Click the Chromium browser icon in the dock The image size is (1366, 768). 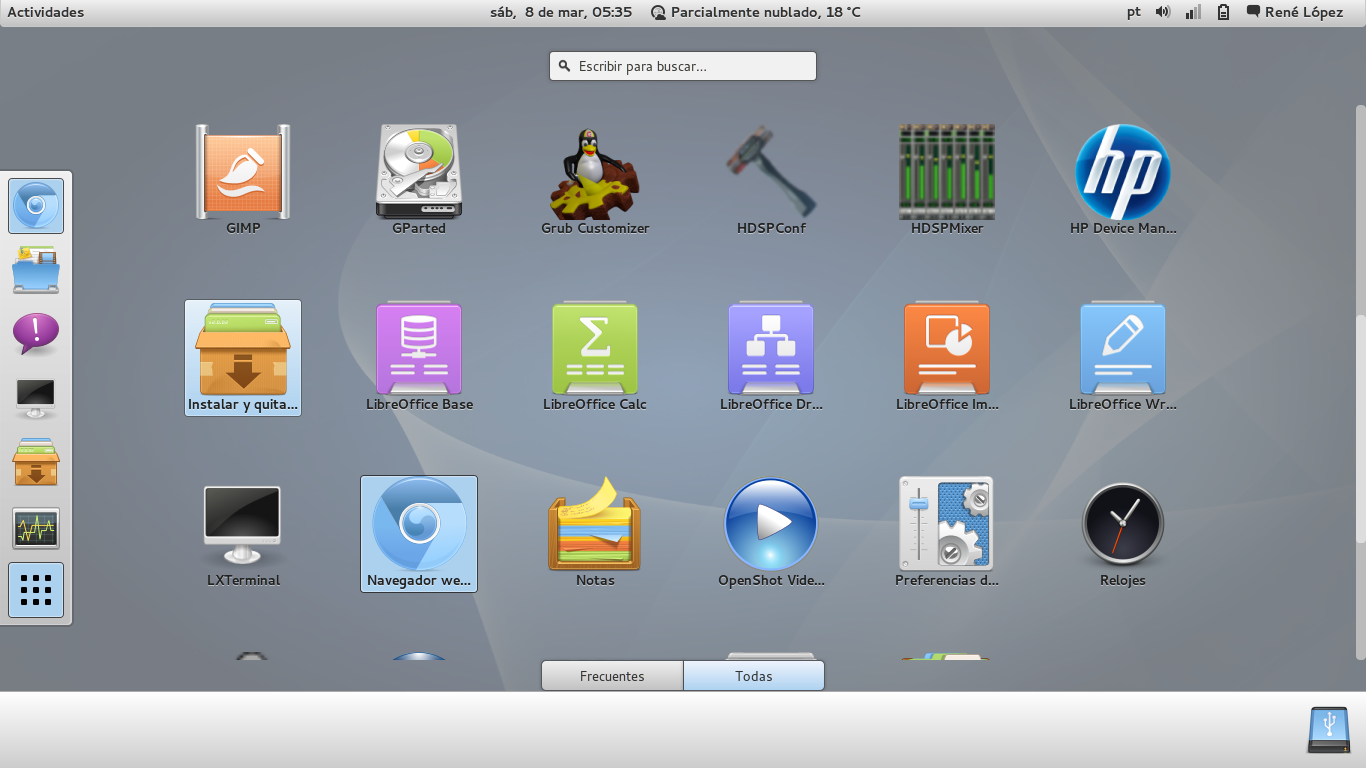pos(36,206)
